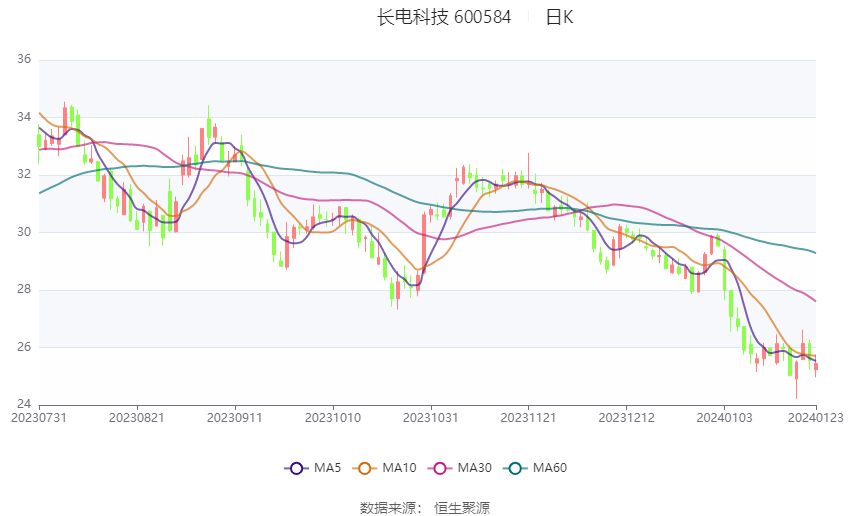This screenshot has height=516, width=850.
Task: Toggle the MA10 orange legend marker
Action: tap(364, 468)
